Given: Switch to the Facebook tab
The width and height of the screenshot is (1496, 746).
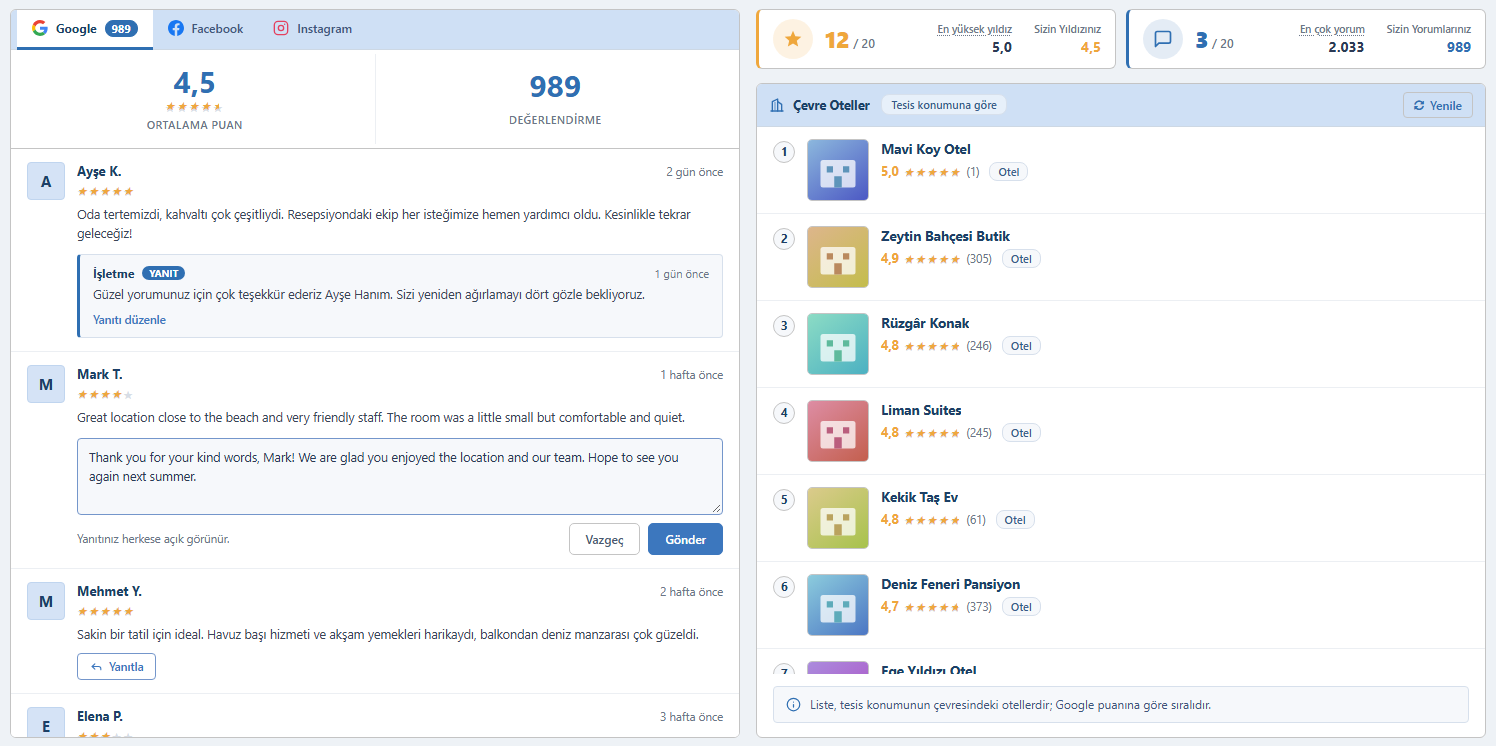Looking at the screenshot, I should [x=205, y=29].
